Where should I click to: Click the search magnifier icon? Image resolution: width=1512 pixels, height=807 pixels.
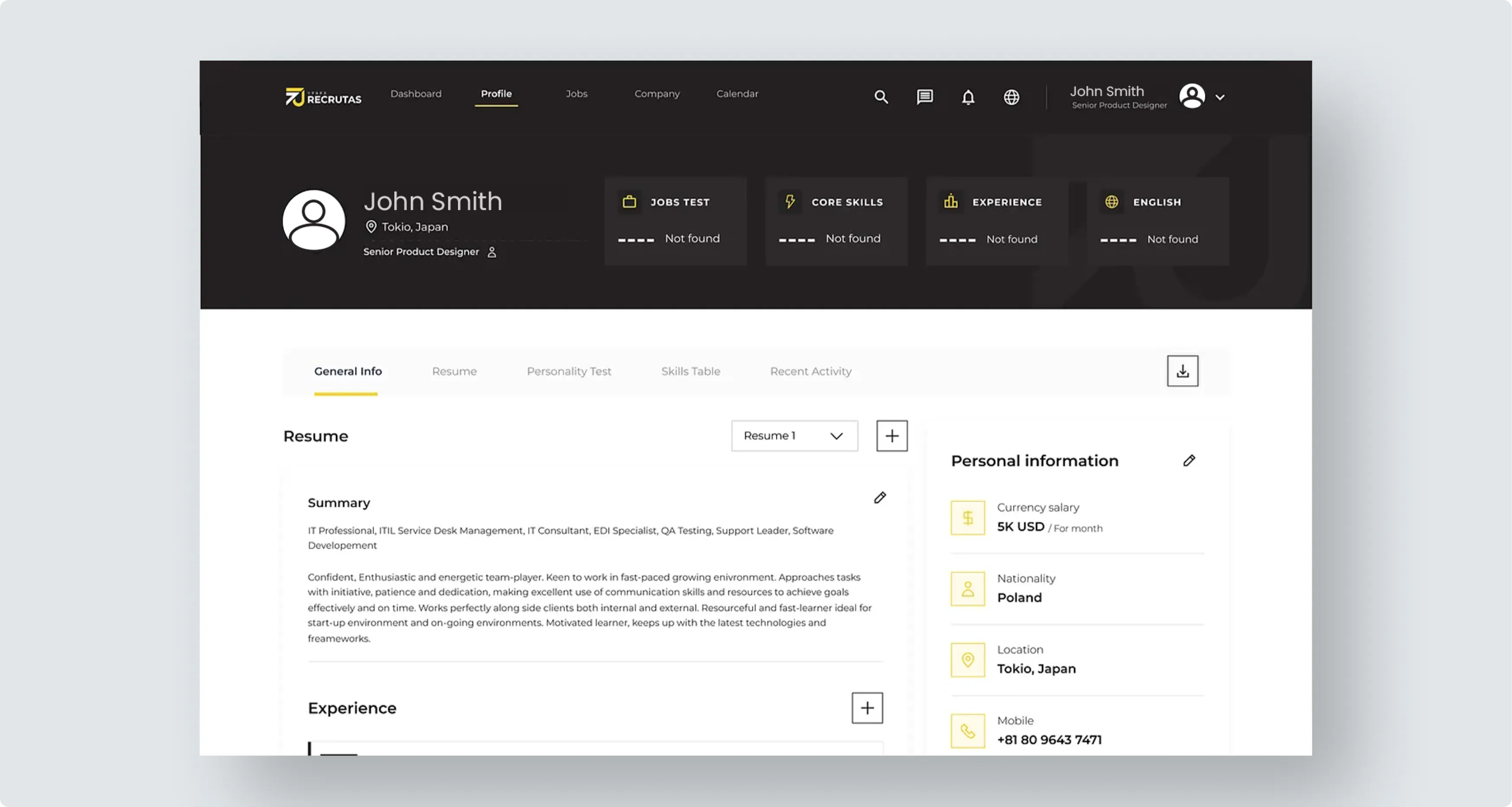pyautogui.click(x=880, y=97)
